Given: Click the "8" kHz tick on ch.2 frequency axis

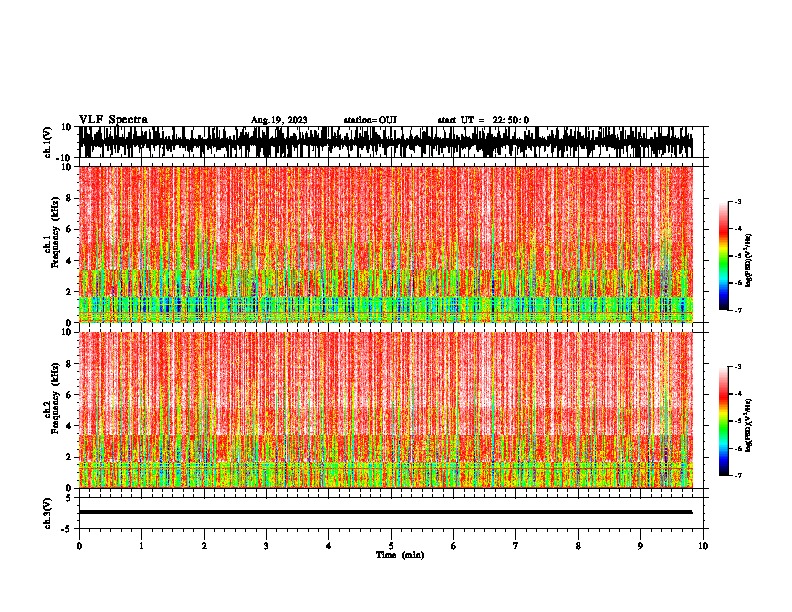Looking at the screenshot, I should 70,364.
